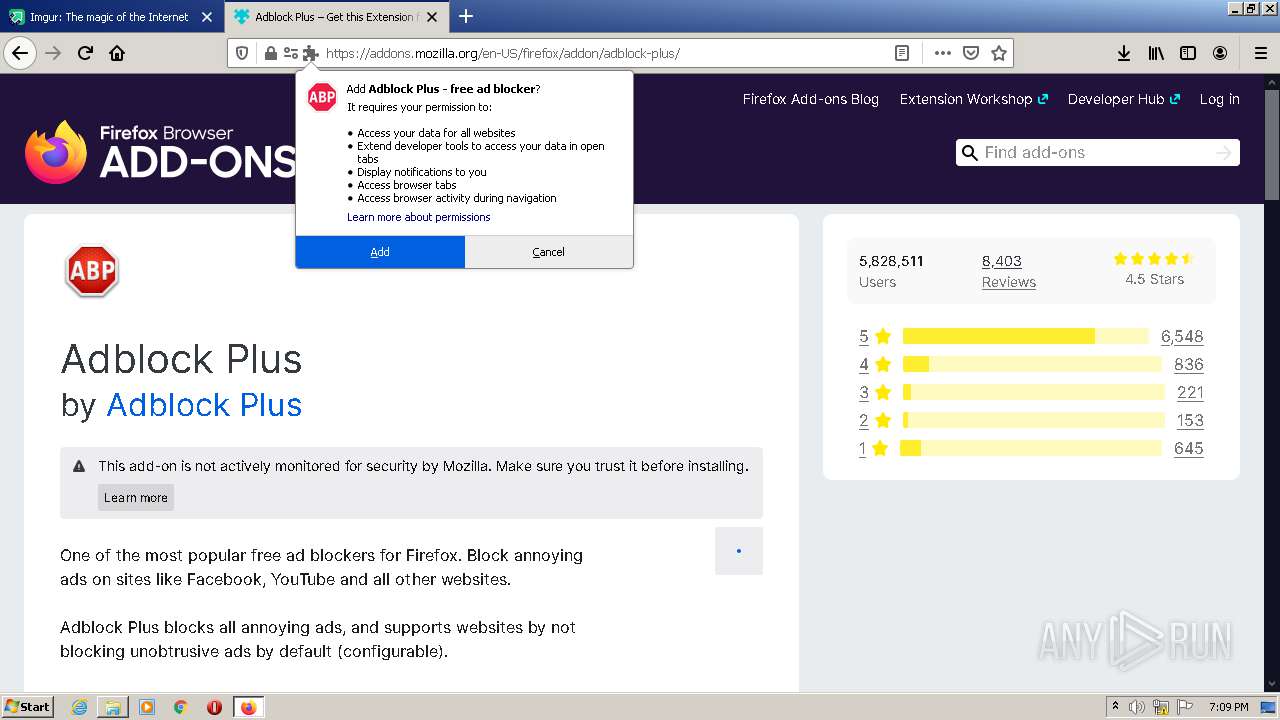The image size is (1280, 720).
Task: Click the browser forward arrow
Action: pos(53,53)
